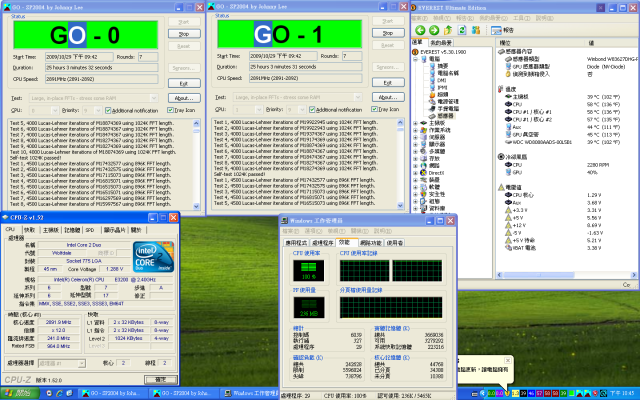The height and width of the screenshot is (400, 640).
Task: Click About... button in GO - 0 window
Action: tap(184, 98)
